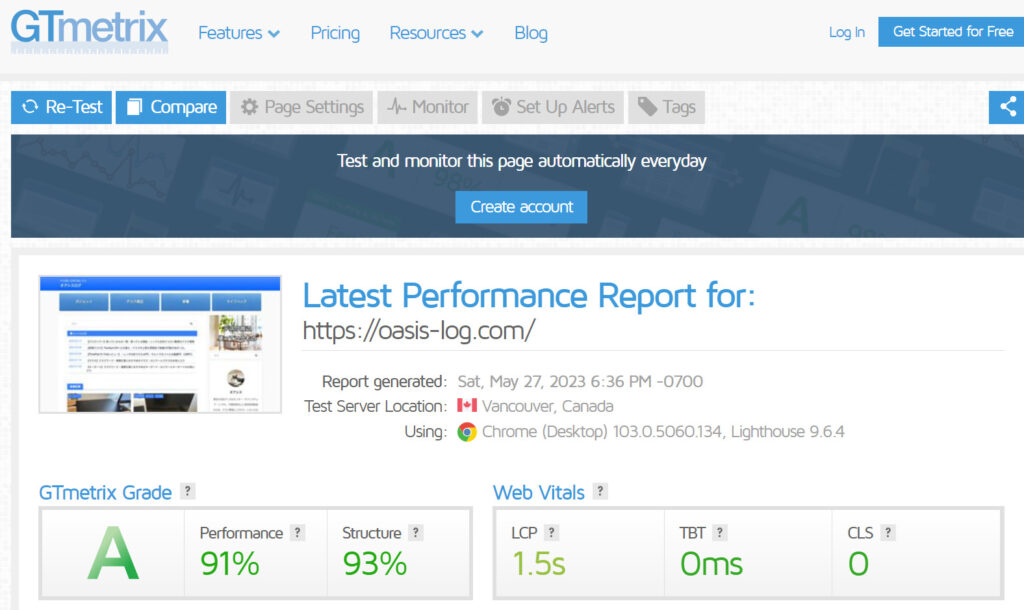Click the GTmetrix logo
1024x610 pixels.
click(89, 31)
